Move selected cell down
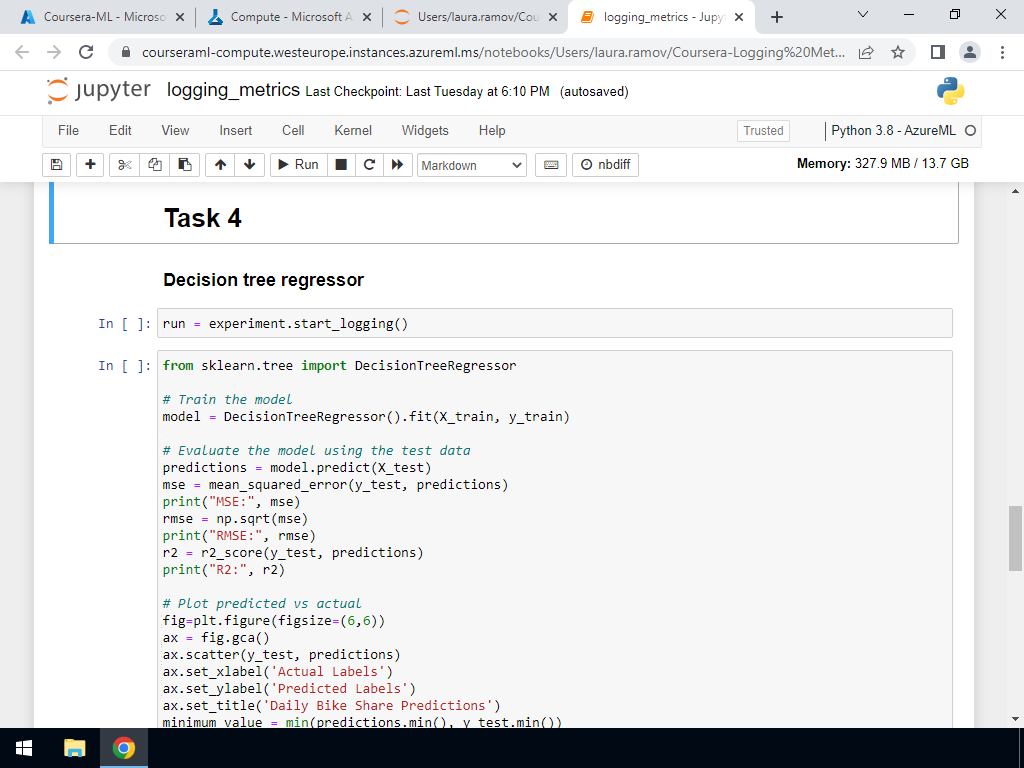 (249, 165)
